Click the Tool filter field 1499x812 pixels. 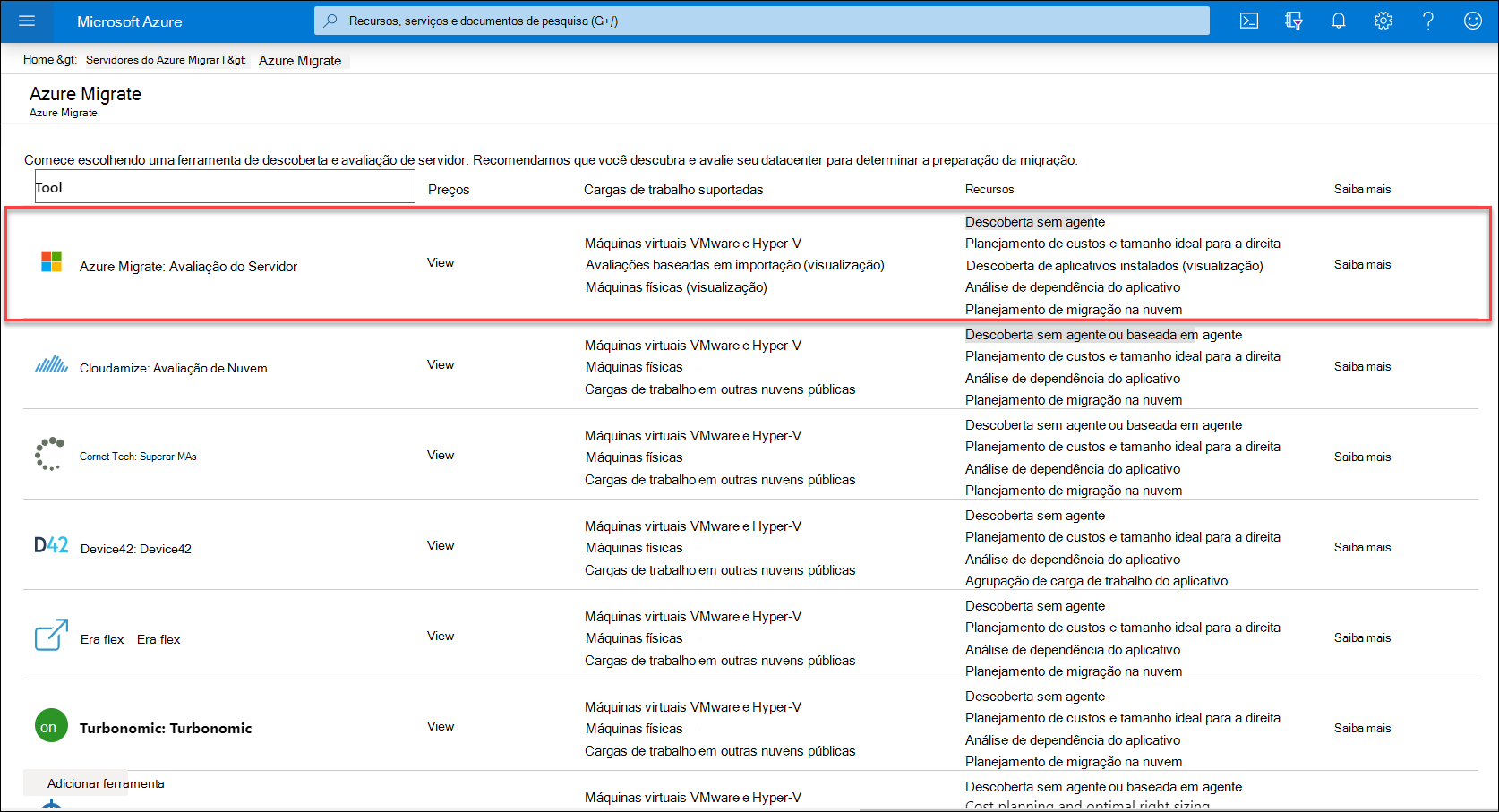coord(224,186)
